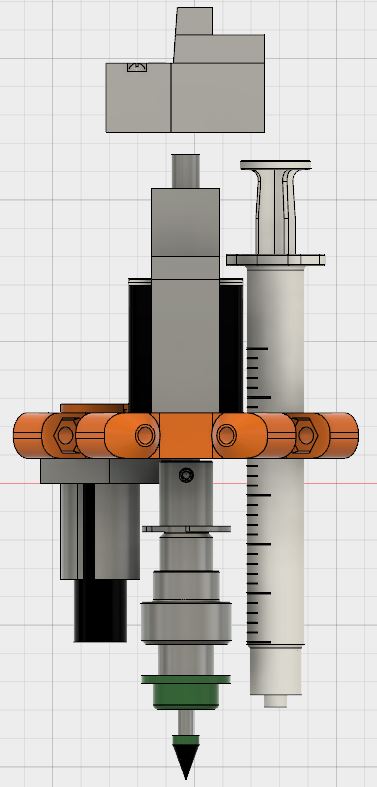377x787 pixels.
Task: Select the syringe luer tip at bottom
Action: pyautogui.click(x=276, y=701)
